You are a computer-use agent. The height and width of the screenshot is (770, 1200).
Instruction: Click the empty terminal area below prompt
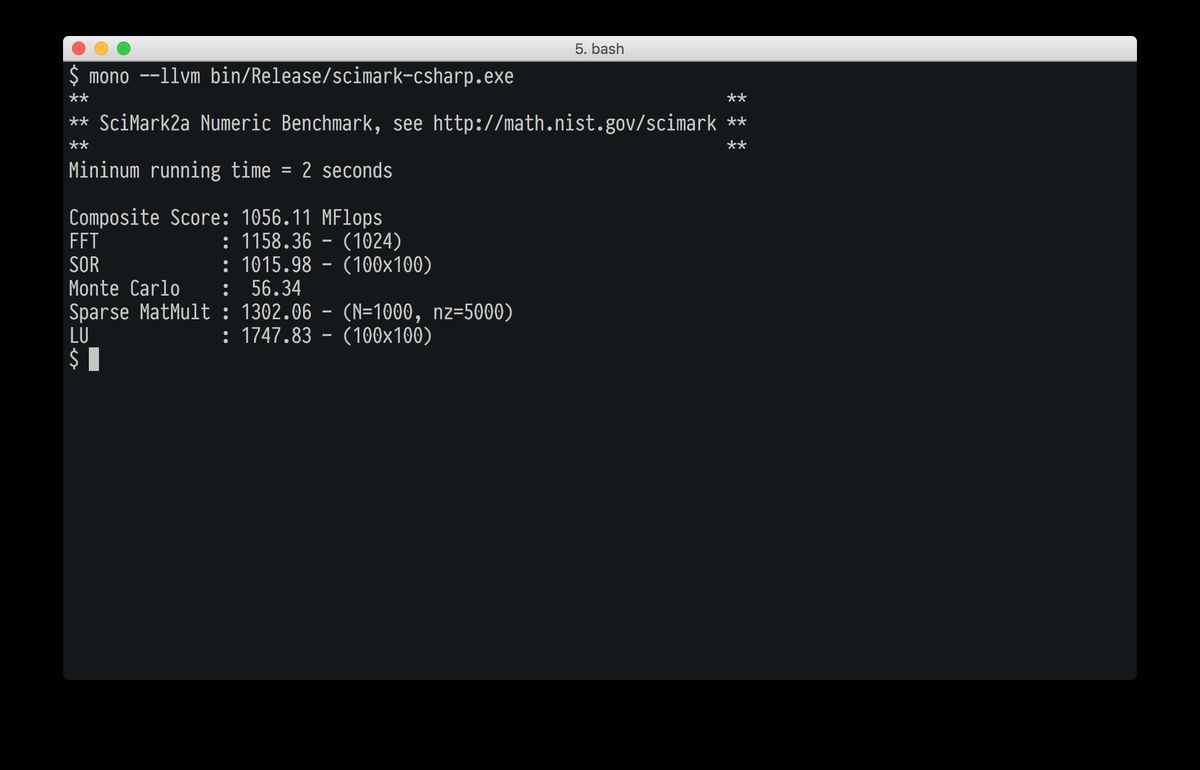[600, 520]
